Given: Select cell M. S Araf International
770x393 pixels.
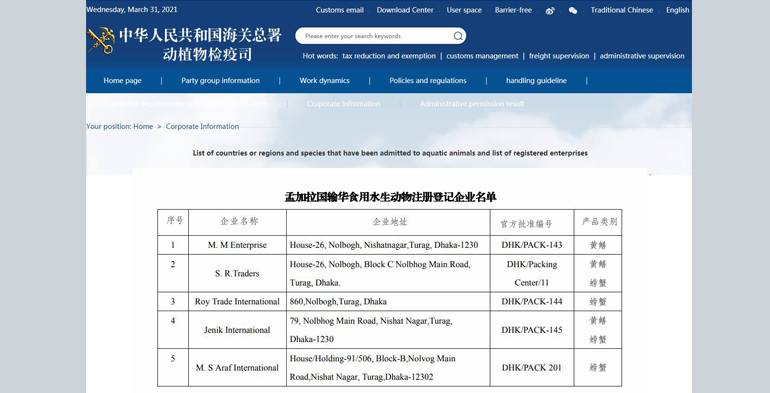Looking at the screenshot, I should coord(237,367).
